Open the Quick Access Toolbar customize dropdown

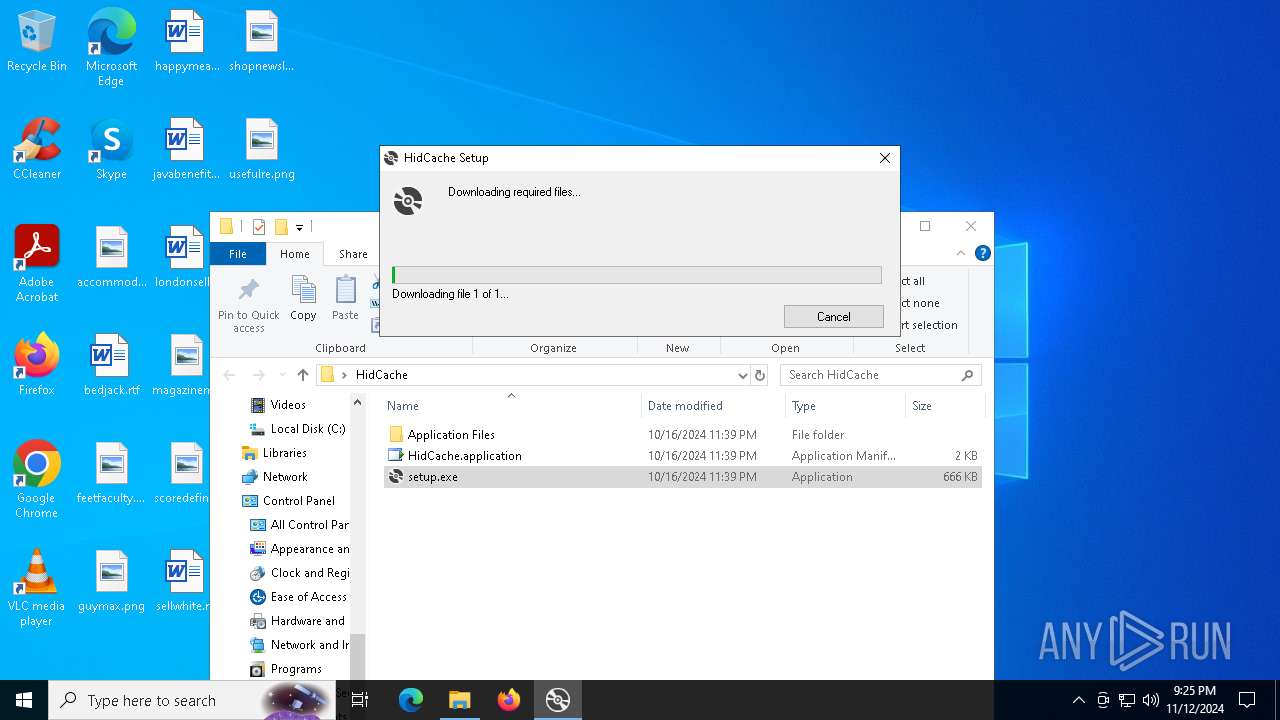pyautogui.click(x=299, y=227)
